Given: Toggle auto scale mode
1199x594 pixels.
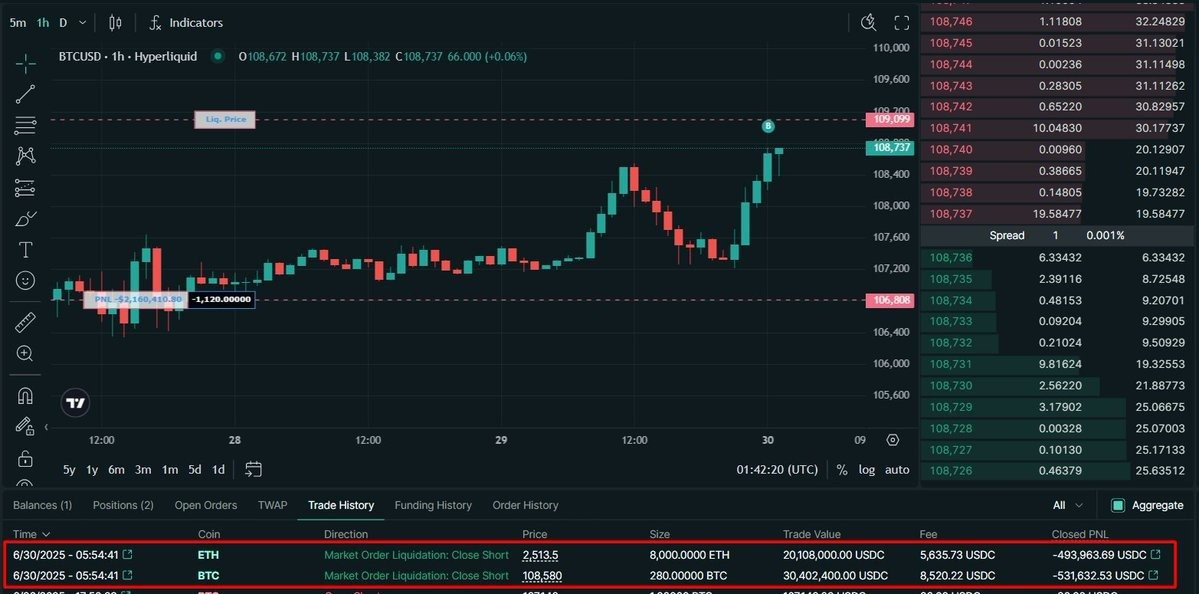Looking at the screenshot, I should (897, 469).
